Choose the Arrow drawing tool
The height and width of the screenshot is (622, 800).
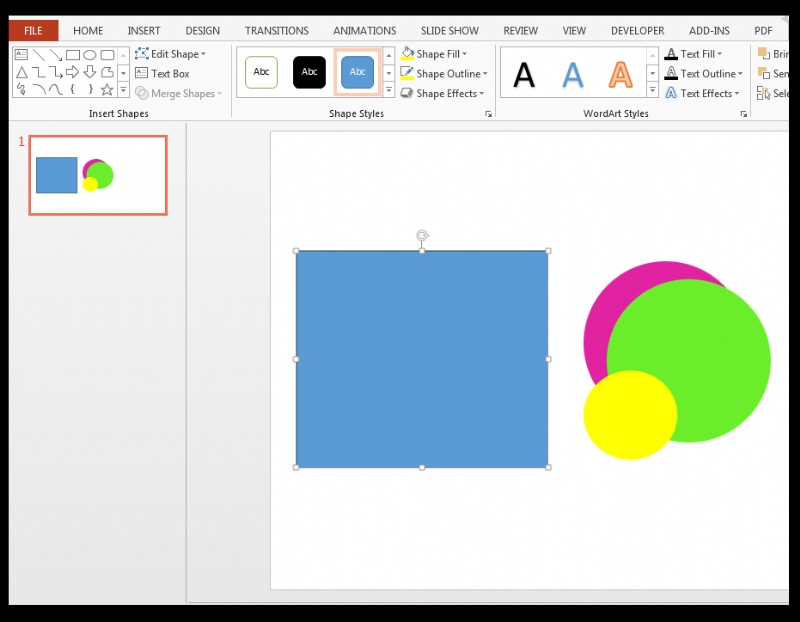click(54, 55)
